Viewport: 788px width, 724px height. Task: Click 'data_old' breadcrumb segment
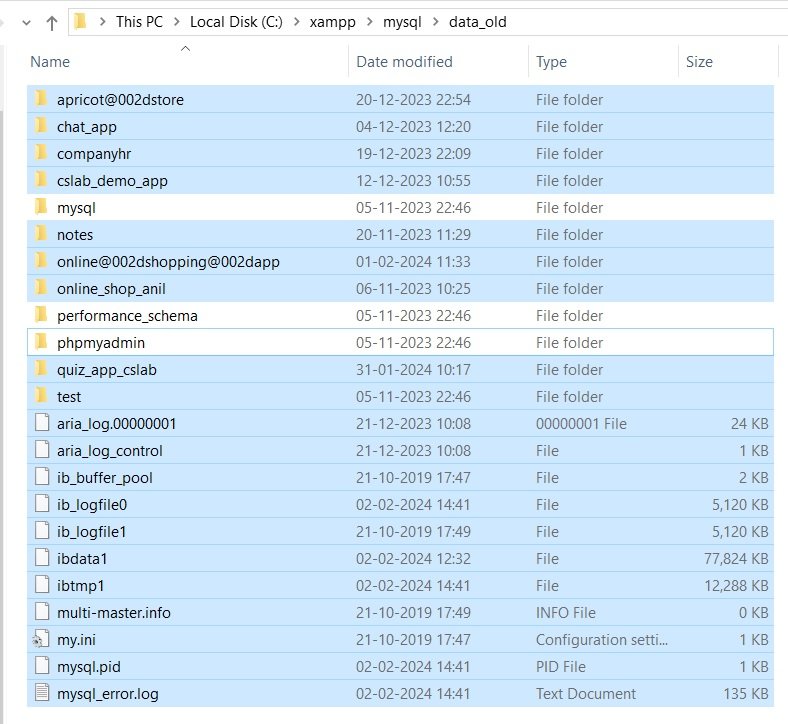pyautogui.click(x=477, y=22)
